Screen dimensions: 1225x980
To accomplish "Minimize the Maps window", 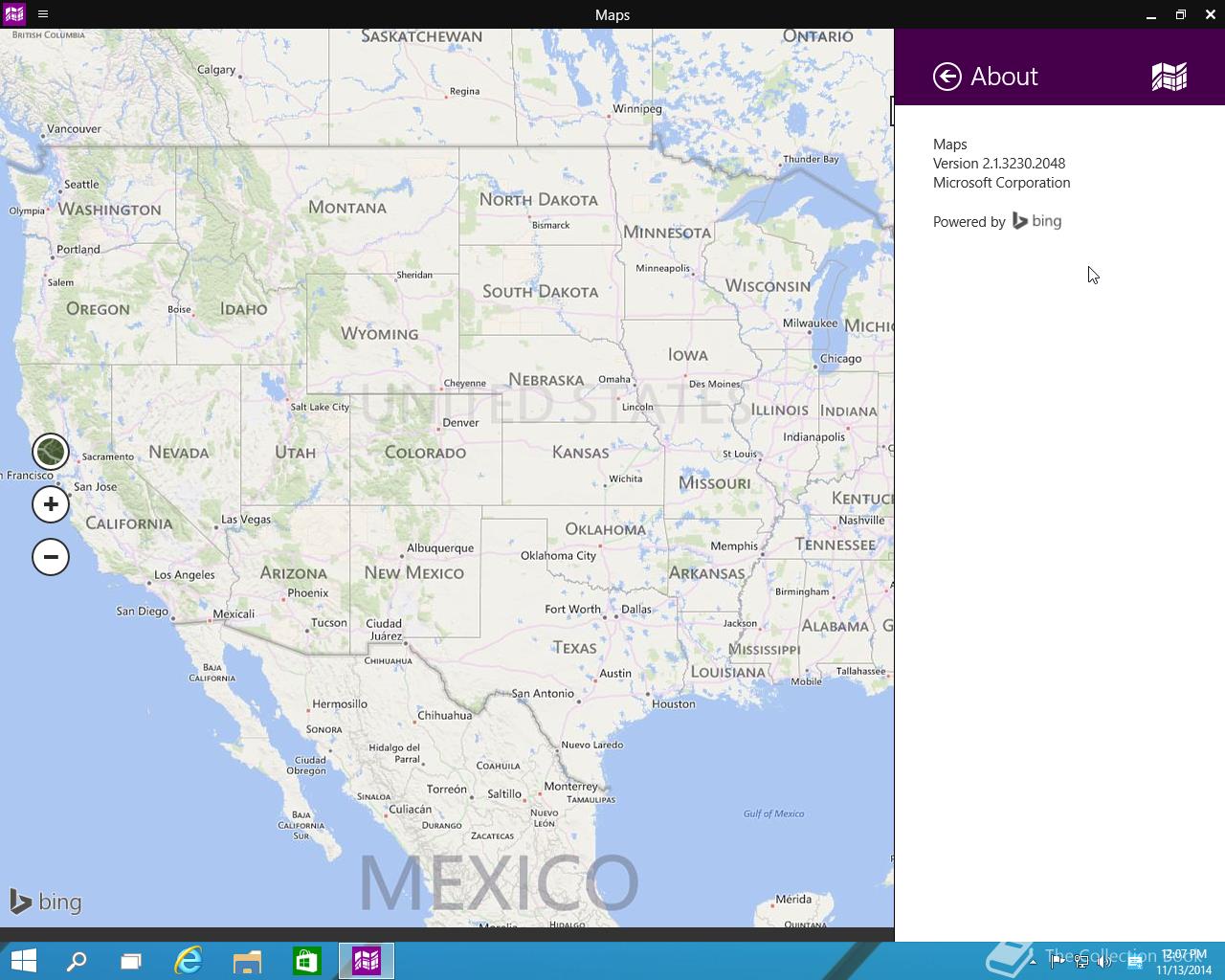I will click(x=1151, y=14).
